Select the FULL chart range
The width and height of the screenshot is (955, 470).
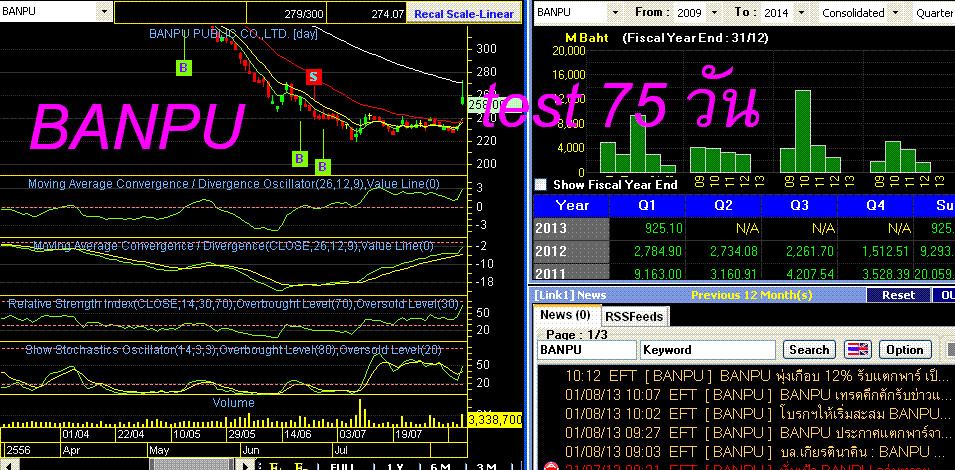pos(342,466)
